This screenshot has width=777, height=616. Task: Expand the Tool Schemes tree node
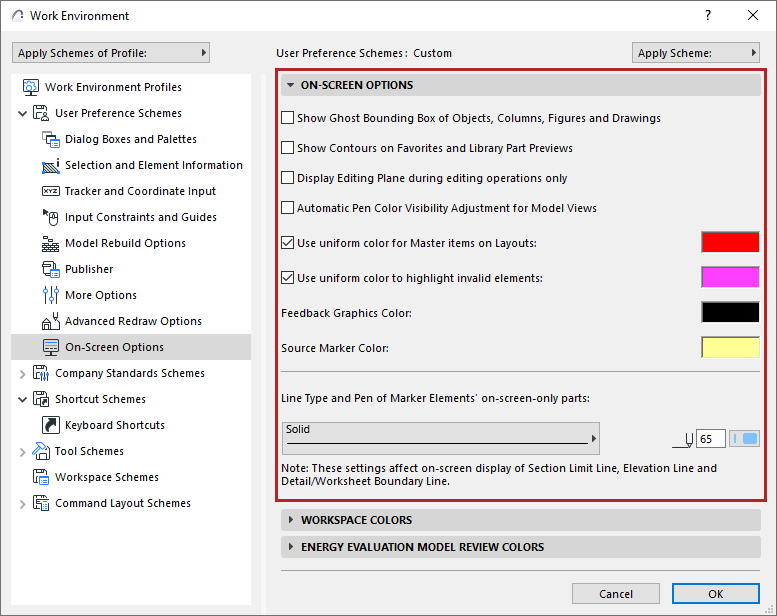coord(22,451)
